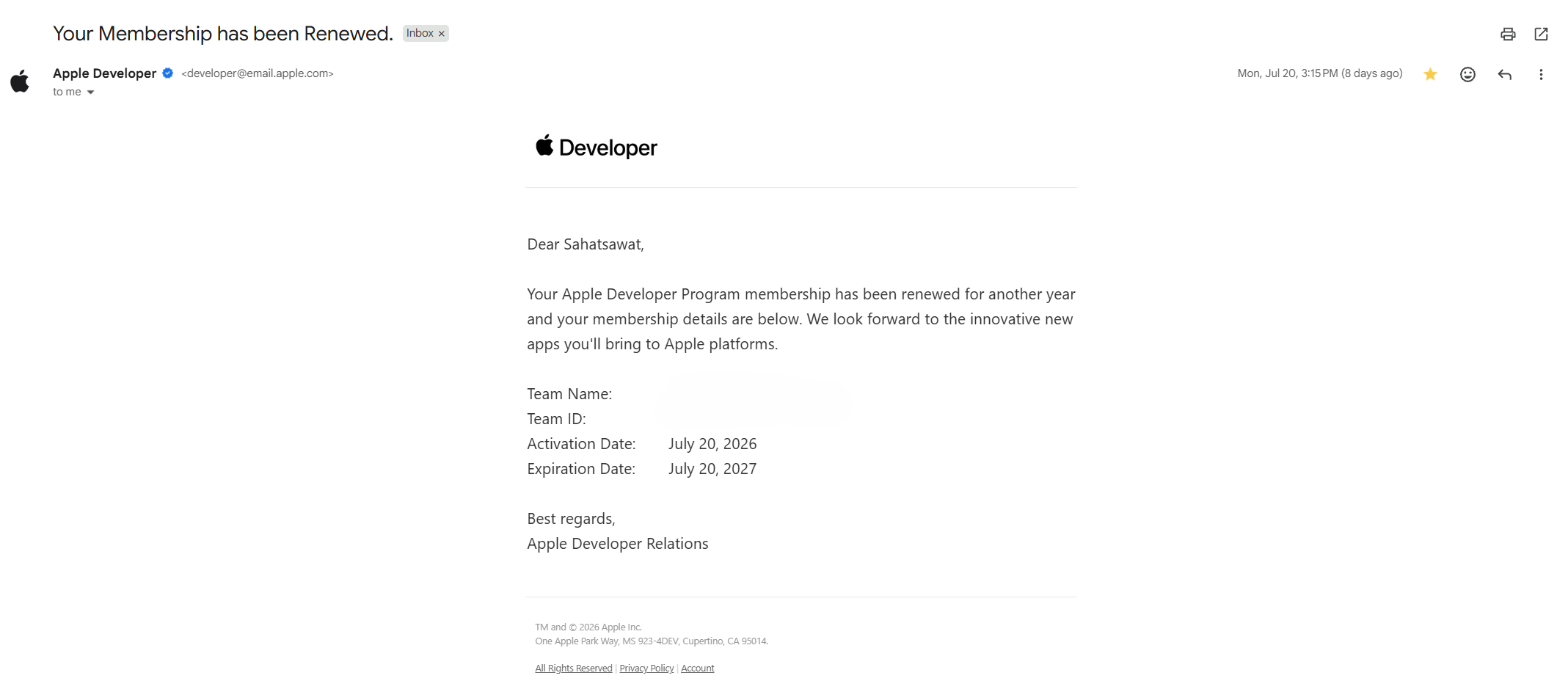Reply using the arrow icon
1568x681 pixels.
point(1504,74)
